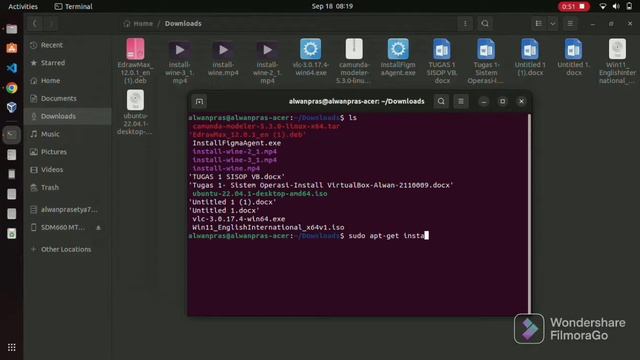The height and width of the screenshot is (360, 640).
Task: Launch Google Chrome from dock
Action: click(x=12, y=88)
